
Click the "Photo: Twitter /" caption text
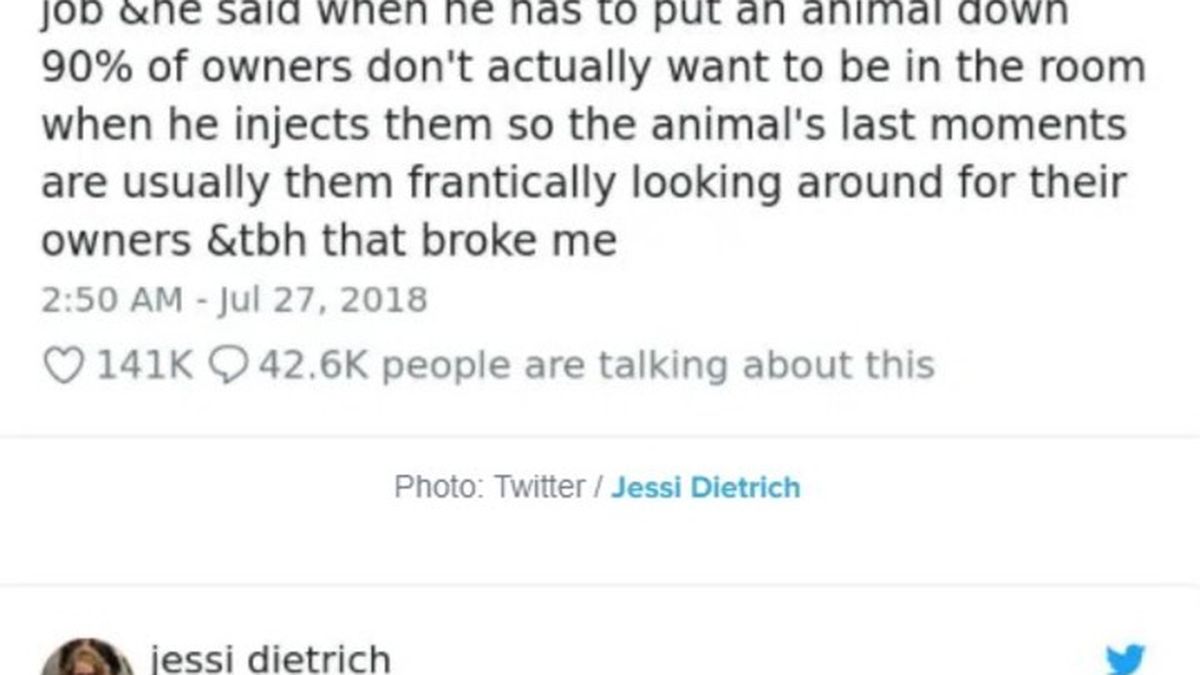coord(498,488)
